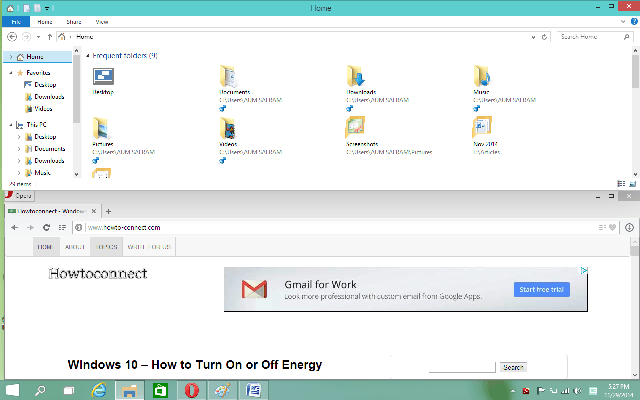Go forward in File Explorer
640x400 pixels.
(x=27, y=37)
